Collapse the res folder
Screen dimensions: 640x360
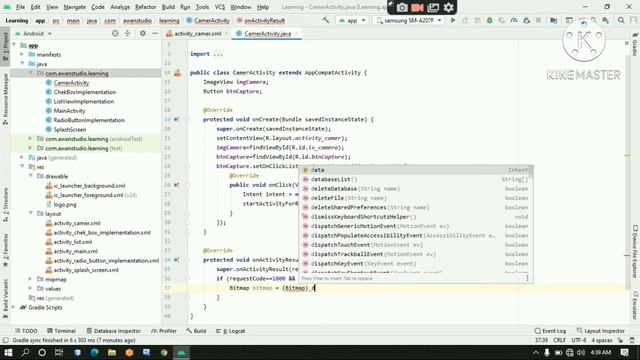[22, 167]
